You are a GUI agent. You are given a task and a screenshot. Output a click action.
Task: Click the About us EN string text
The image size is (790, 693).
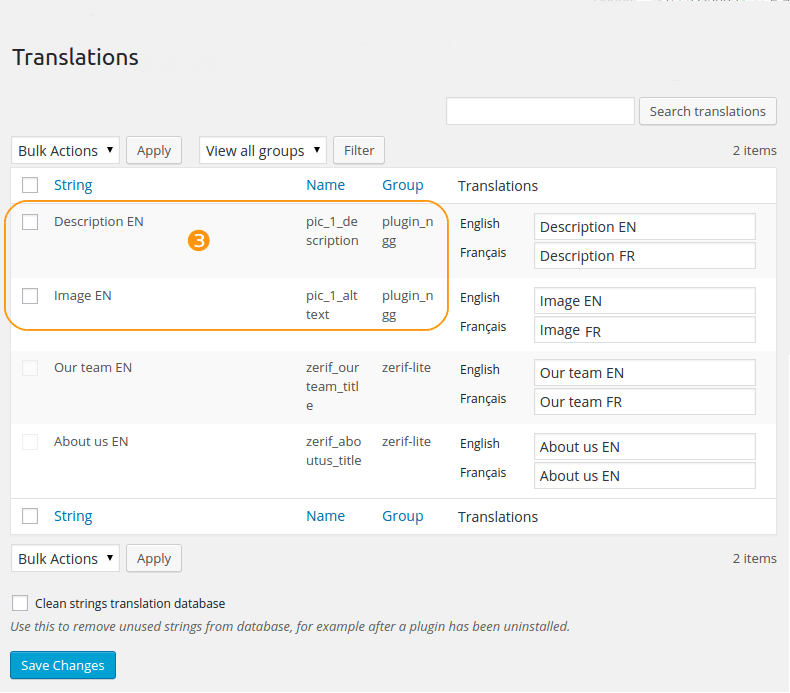click(91, 442)
